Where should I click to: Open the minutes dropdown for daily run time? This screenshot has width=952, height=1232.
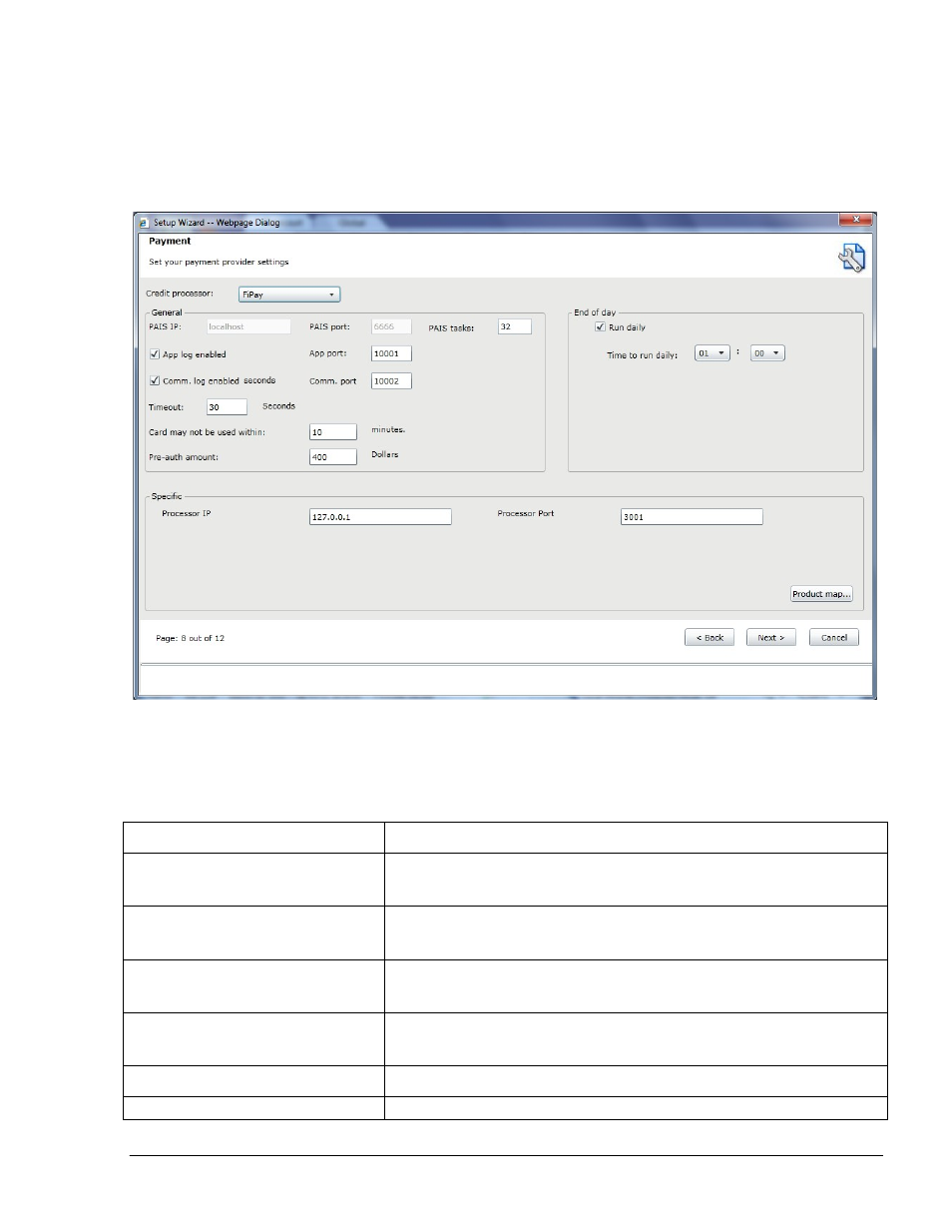767,353
